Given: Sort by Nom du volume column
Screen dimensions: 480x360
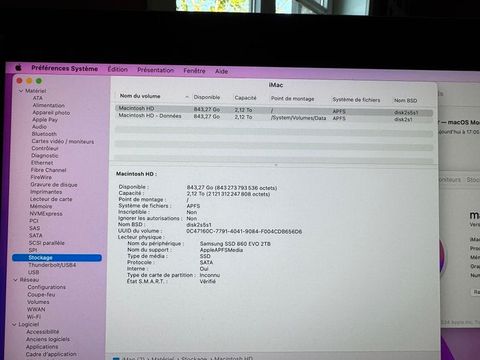Looking at the screenshot, I should tap(140, 96).
